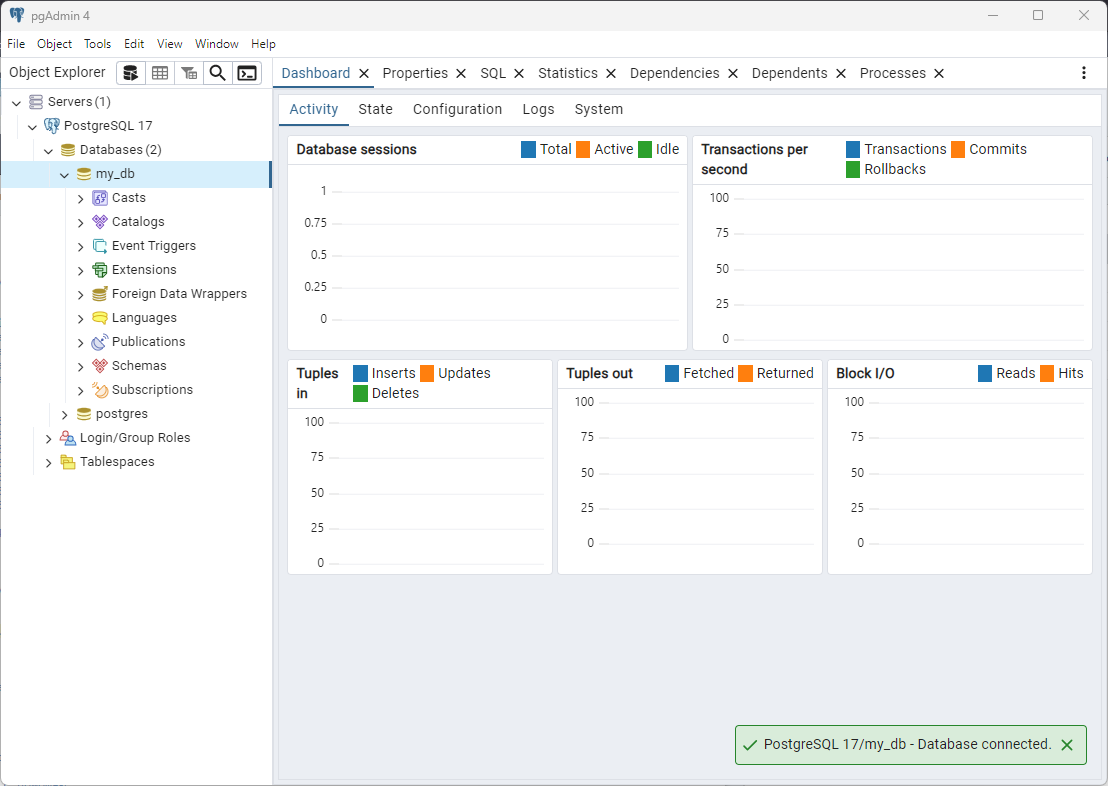Open the Statistics tab

click(x=567, y=74)
